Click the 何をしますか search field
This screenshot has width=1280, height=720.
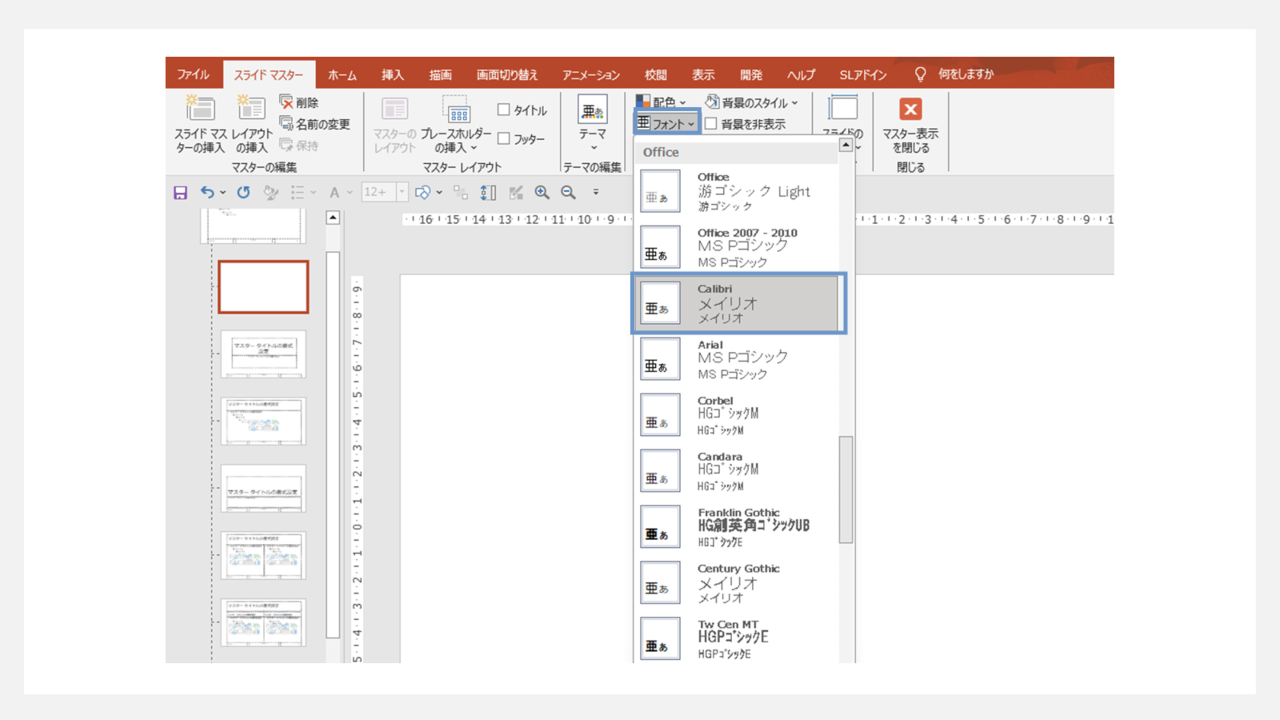point(966,75)
